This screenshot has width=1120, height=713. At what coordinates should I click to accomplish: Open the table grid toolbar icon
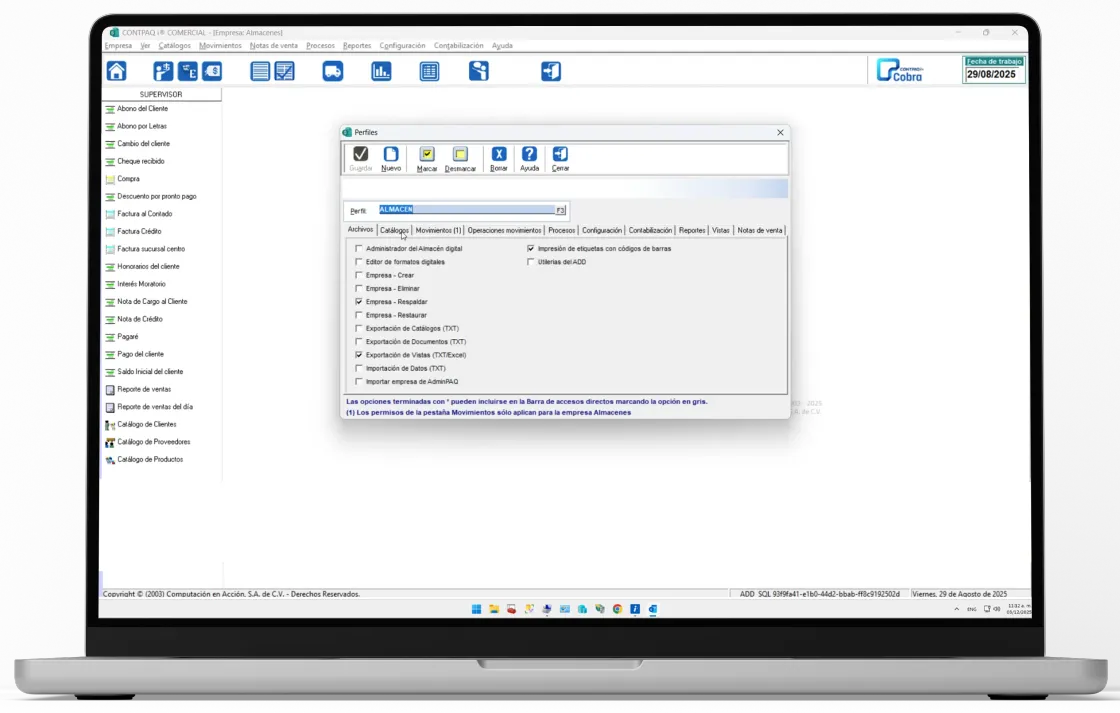click(x=429, y=71)
